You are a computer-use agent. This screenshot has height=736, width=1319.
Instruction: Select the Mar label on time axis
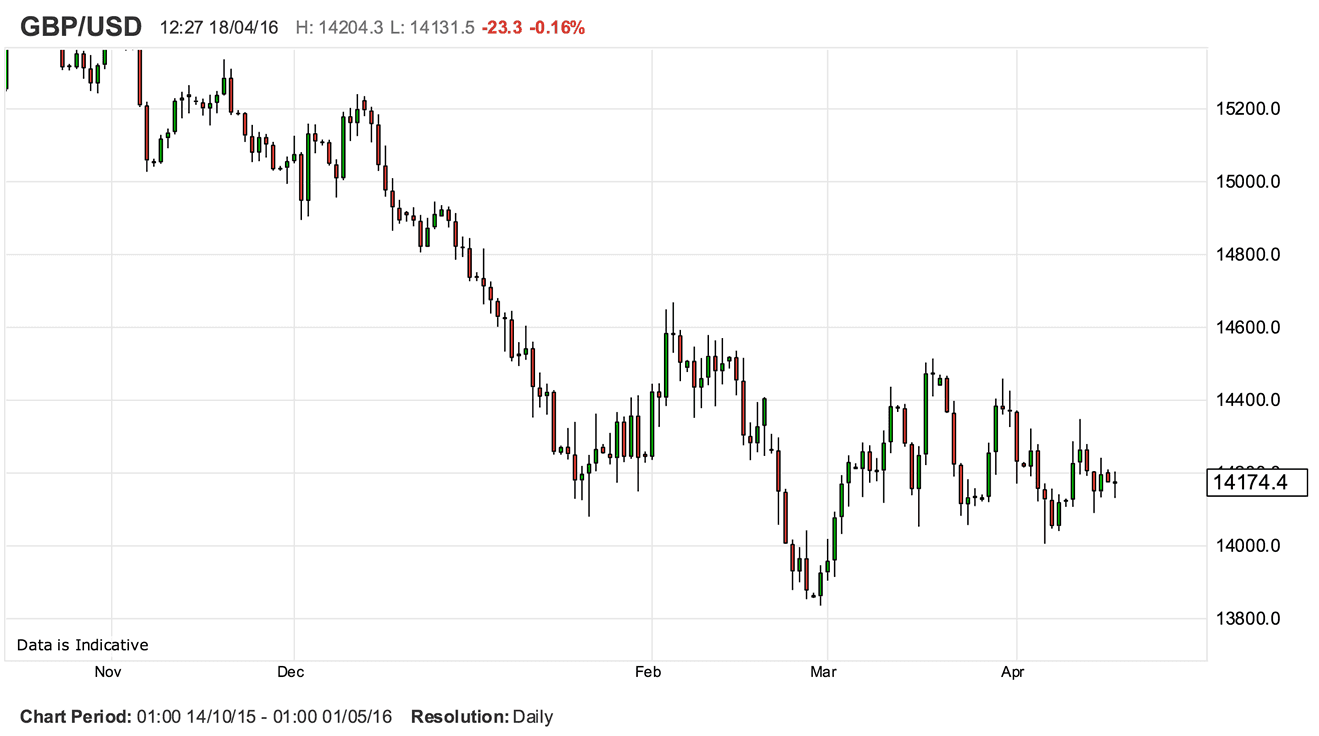pyautogui.click(x=823, y=672)
